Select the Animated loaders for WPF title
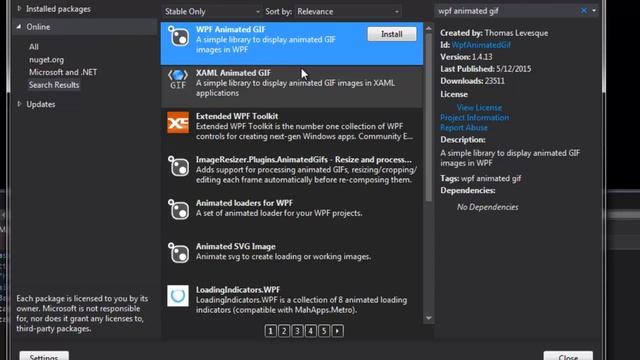 [x=244, y=203]
